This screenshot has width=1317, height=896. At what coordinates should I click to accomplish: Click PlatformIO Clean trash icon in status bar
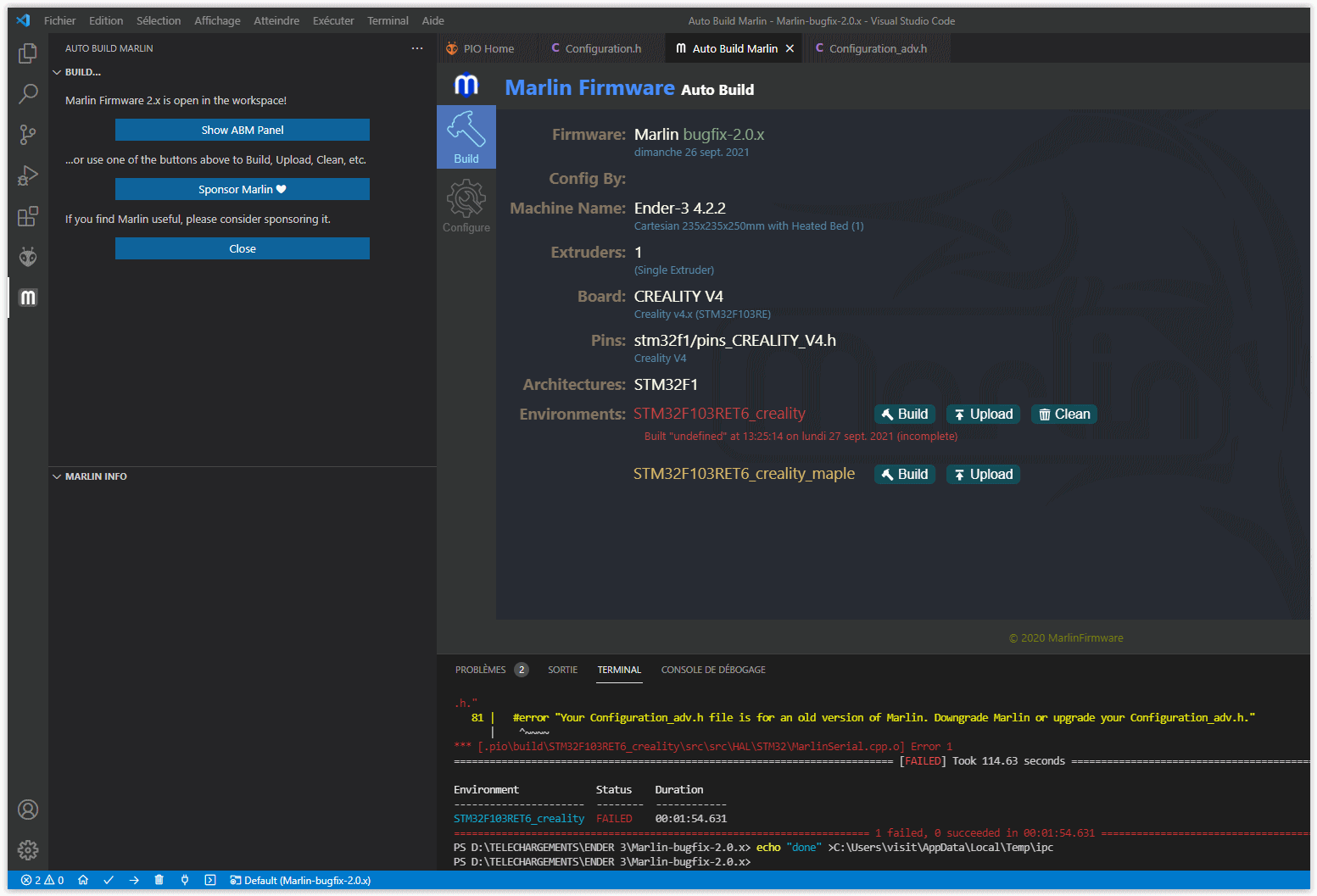(x=159, y=880)
